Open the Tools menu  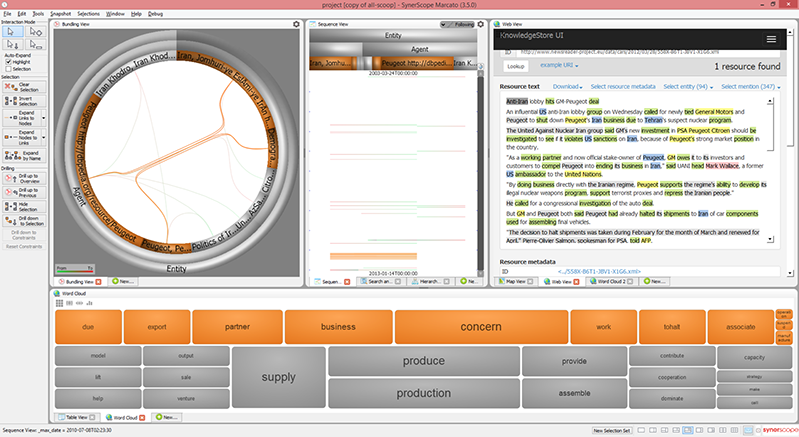pos(38,14)
